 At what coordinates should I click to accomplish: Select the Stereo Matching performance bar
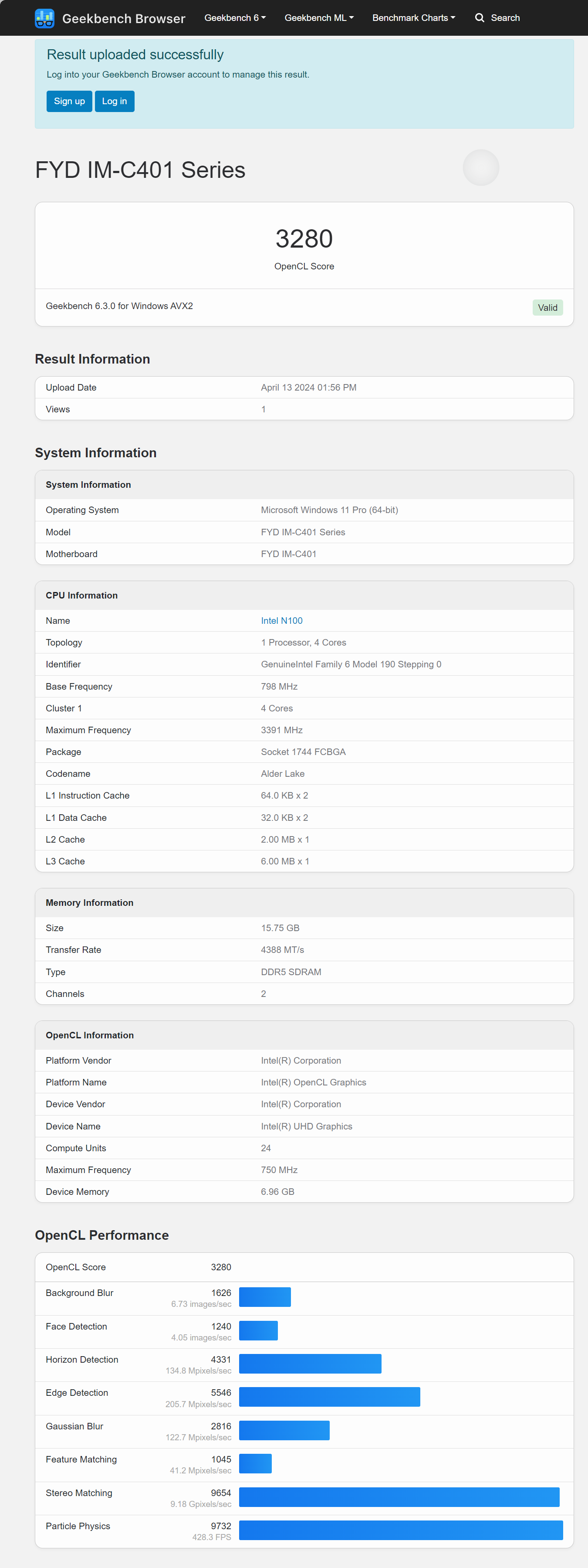399,1497
